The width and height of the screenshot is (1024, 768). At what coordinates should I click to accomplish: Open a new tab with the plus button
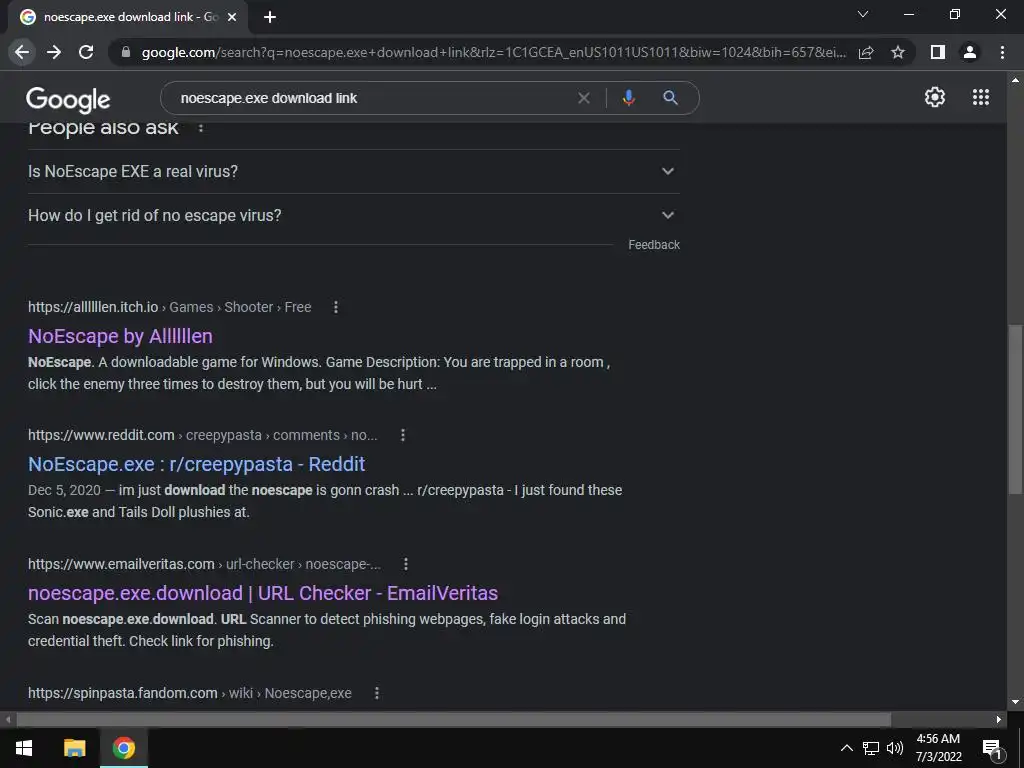coord(270,17)
